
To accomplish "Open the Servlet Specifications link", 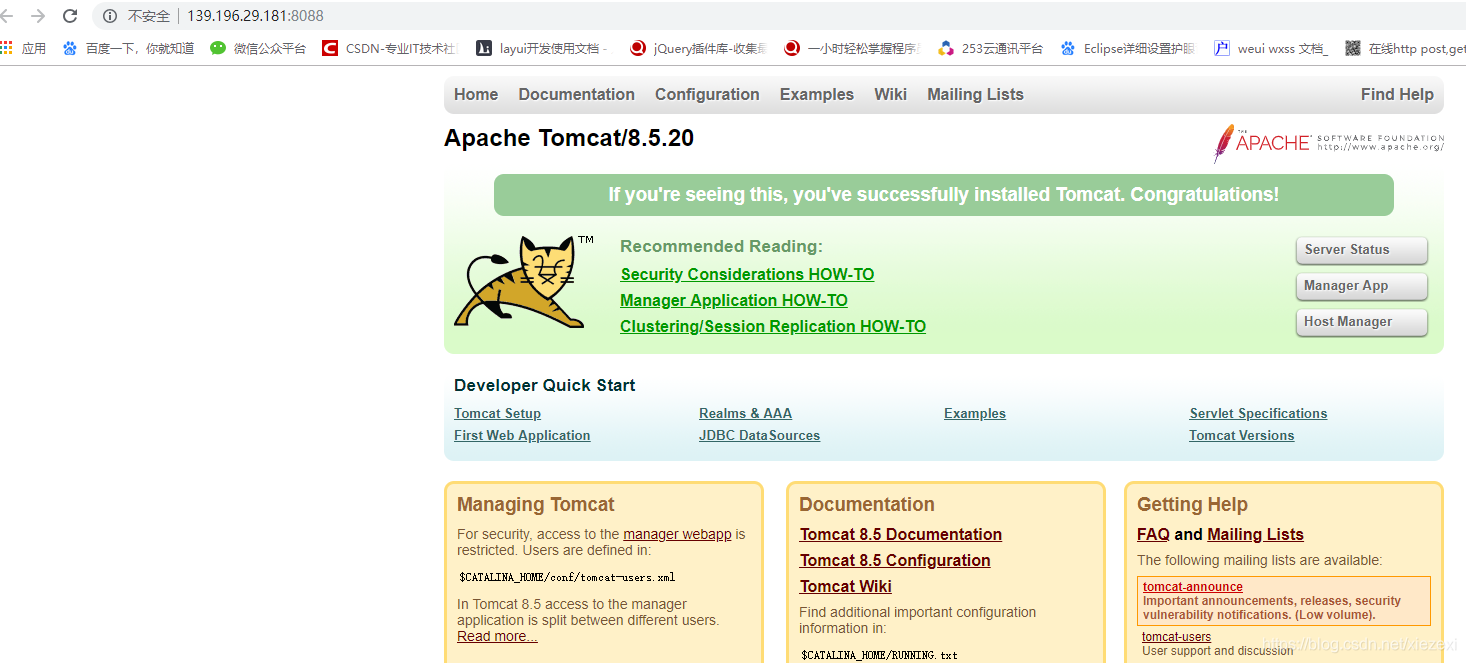I will tap(1258, 413).
